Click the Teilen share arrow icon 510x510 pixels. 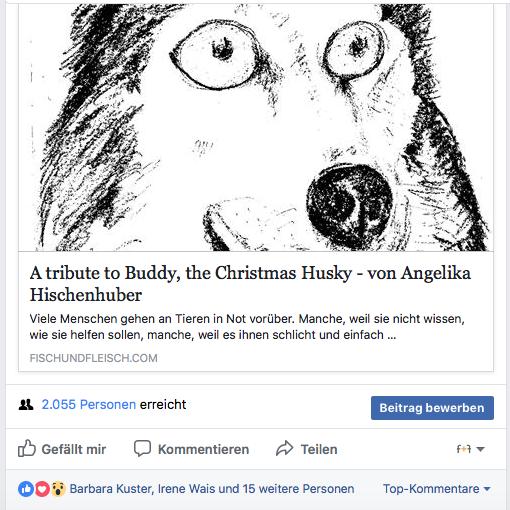point(284,449)
